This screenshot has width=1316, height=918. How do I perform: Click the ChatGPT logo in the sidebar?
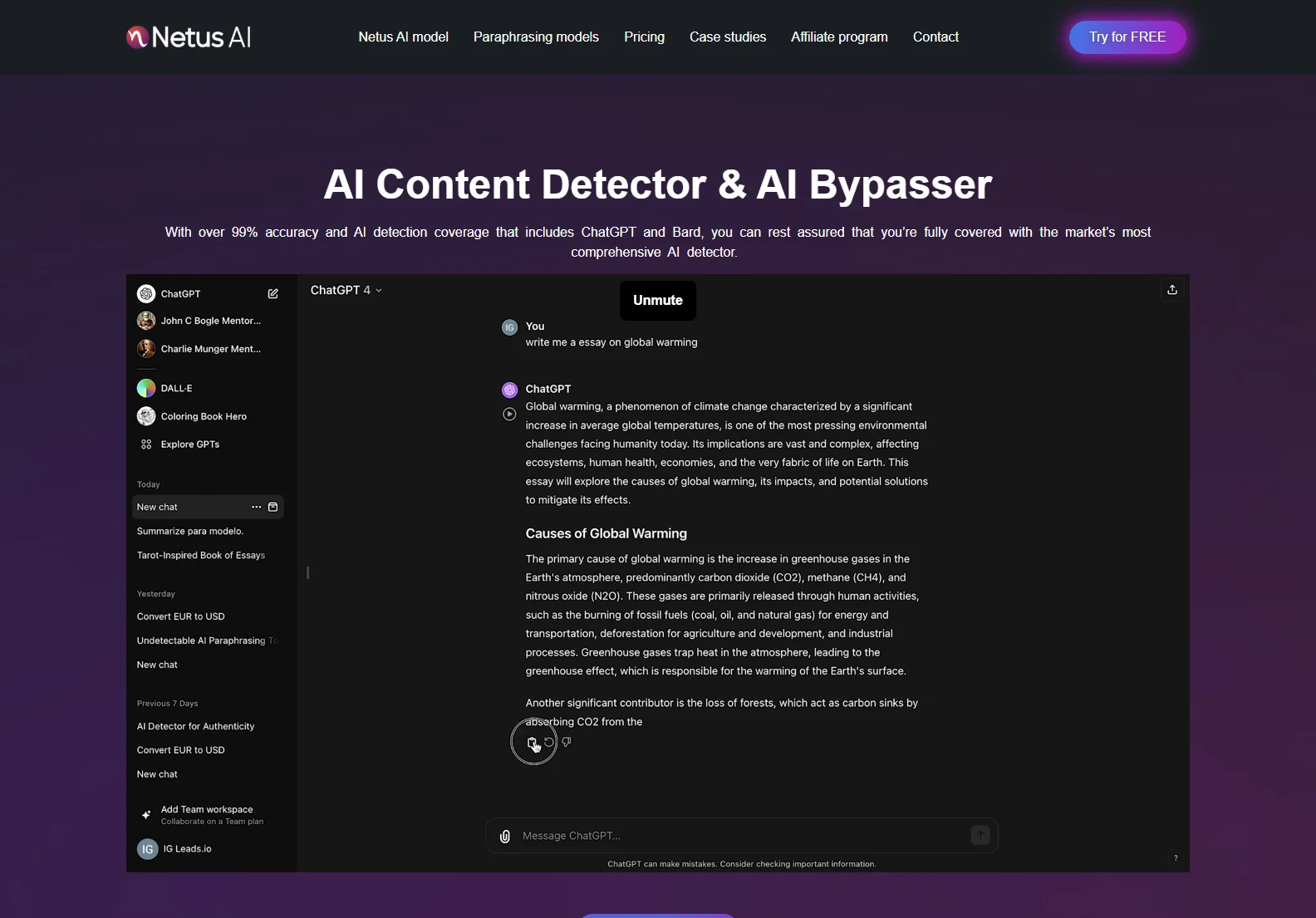[x=146, y=293]
